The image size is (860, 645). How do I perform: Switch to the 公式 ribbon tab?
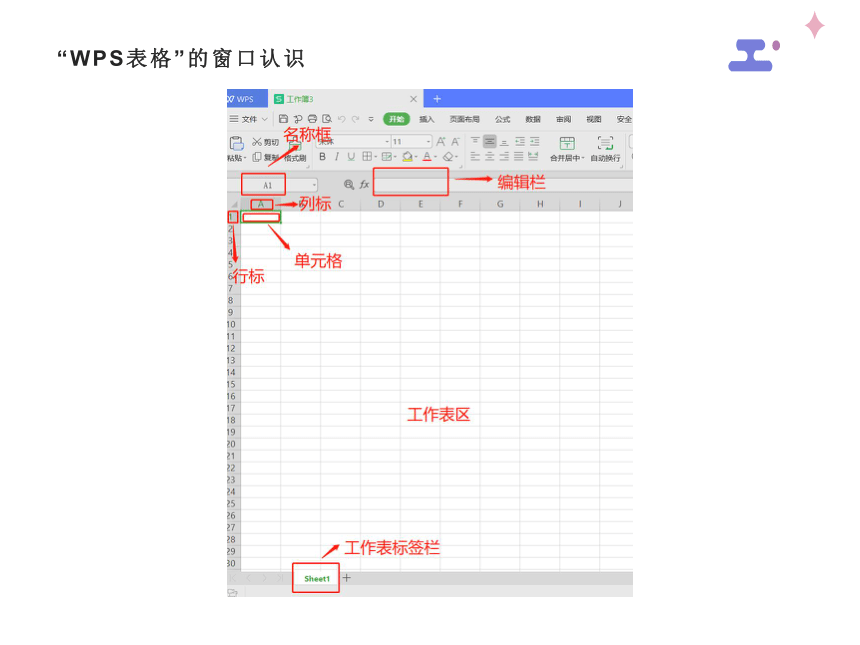pyautogui.click(x=502, y=119)
